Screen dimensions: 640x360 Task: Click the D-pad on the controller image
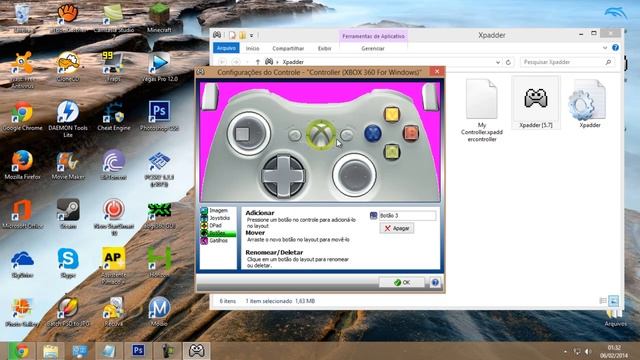pyautogui.click(x=283, y=176)
